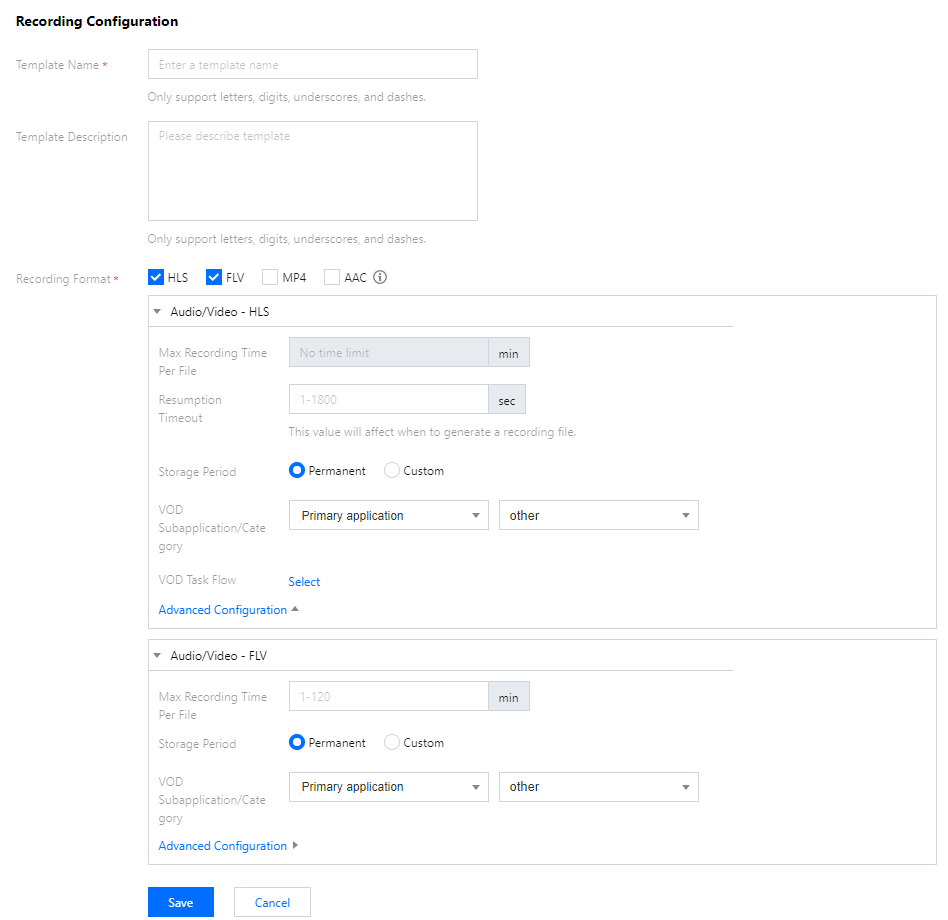
Task: Click Select link for VOD Task Flow
Action: point(304,581)
